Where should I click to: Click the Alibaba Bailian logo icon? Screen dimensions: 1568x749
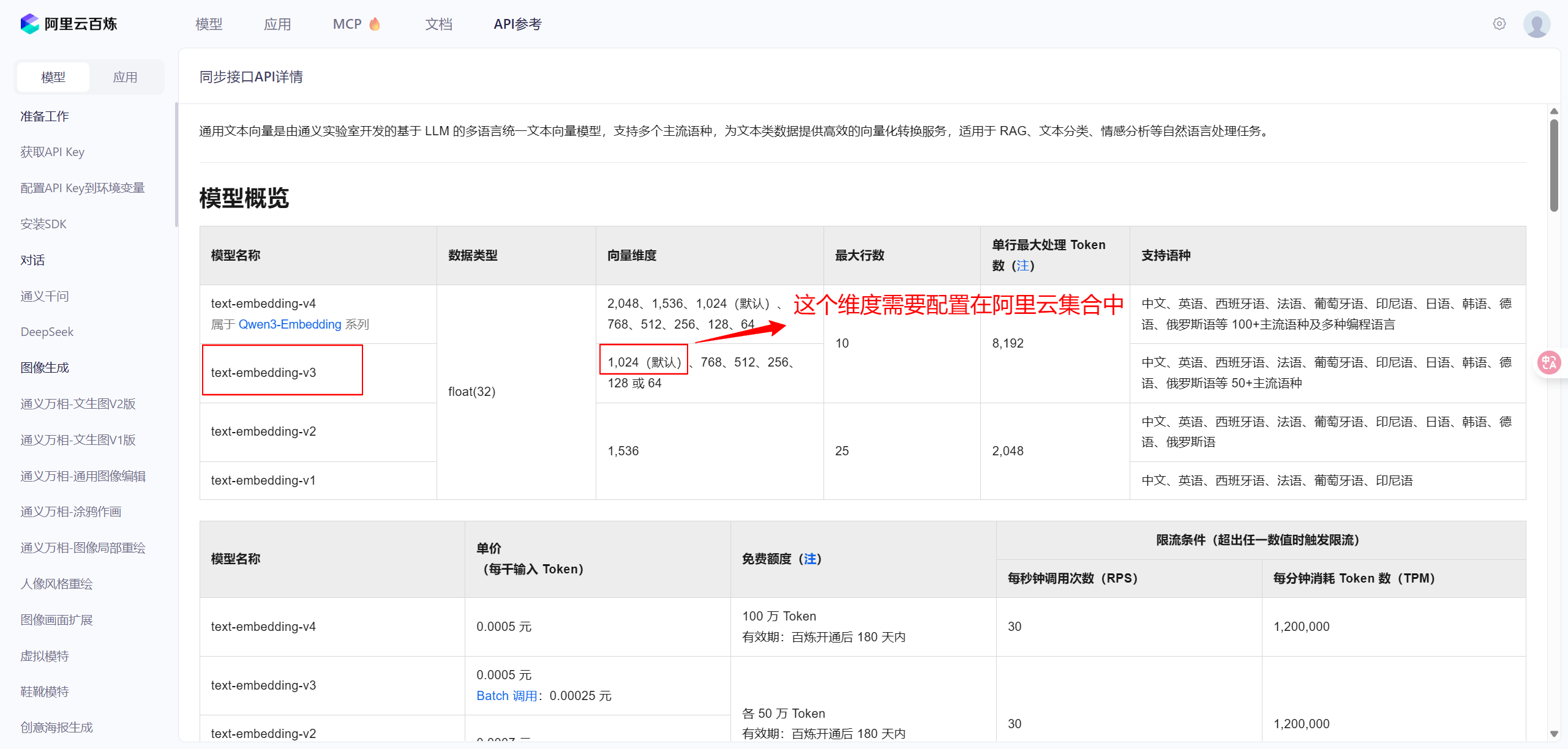point(29,24)
